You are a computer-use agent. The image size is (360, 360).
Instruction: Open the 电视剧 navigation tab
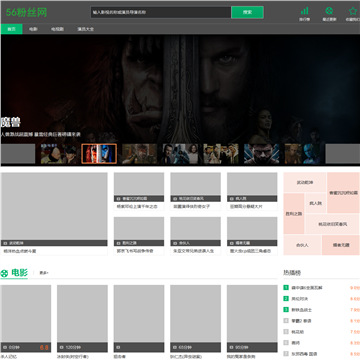(57, 29)
